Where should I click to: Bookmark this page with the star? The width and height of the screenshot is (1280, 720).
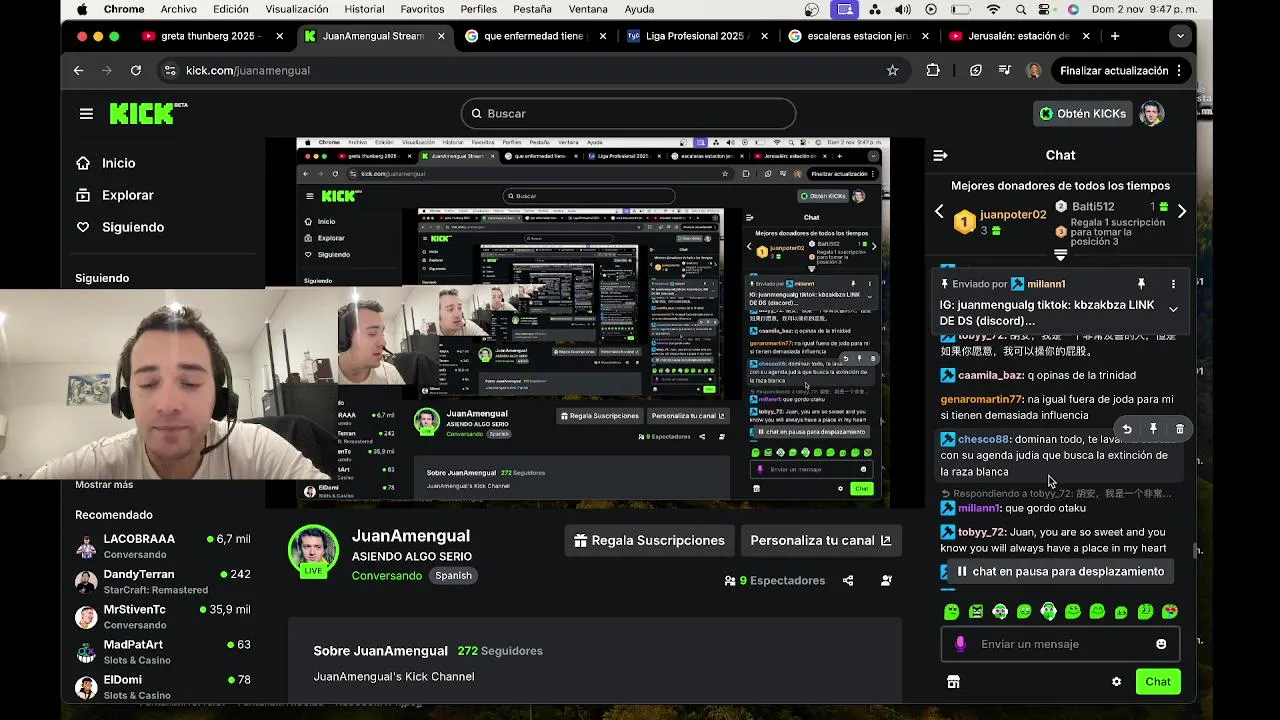click(x=892, y=71)
